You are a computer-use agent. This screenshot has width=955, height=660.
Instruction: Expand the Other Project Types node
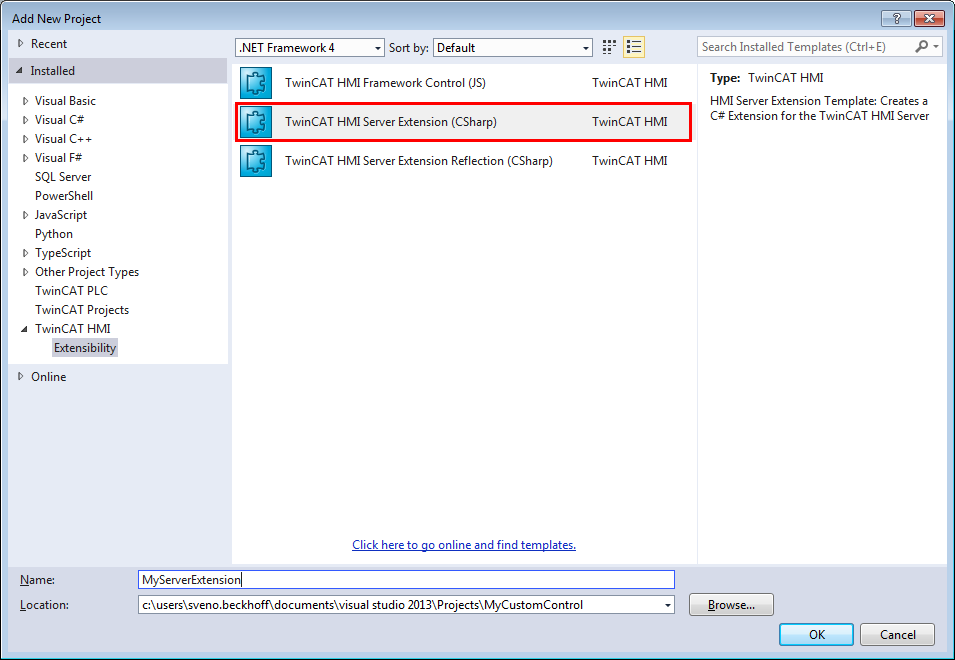tap(26, 272)
